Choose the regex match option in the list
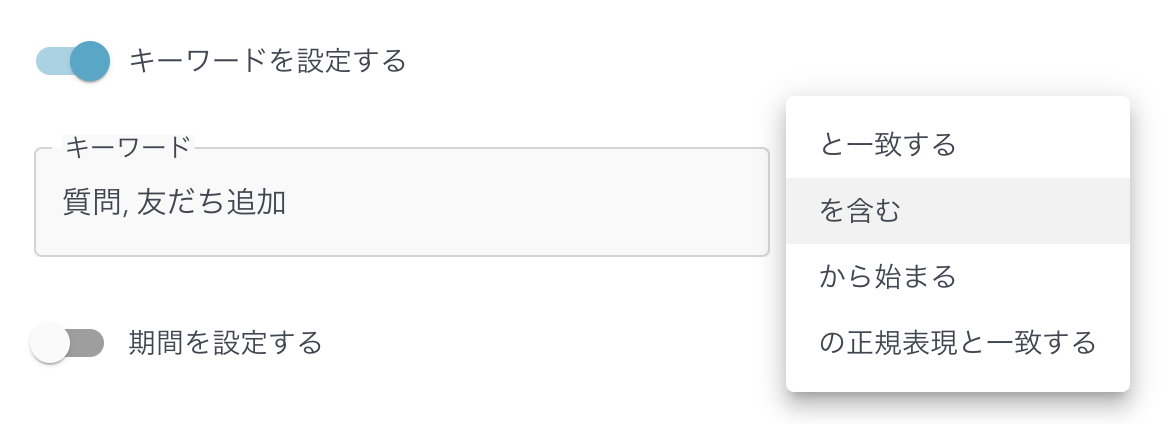Screen dimensions: 1170x424 [x=957, y=343]
